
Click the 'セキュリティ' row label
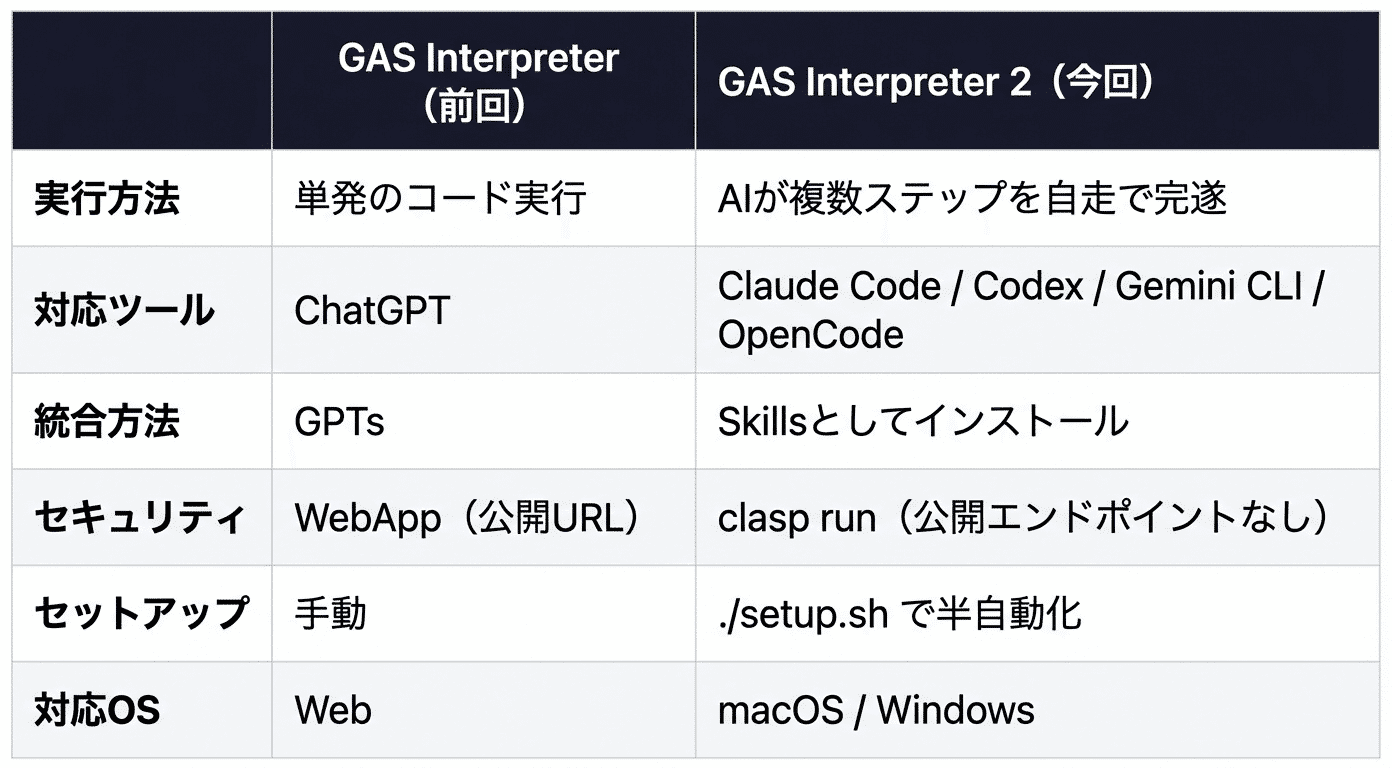140,518
